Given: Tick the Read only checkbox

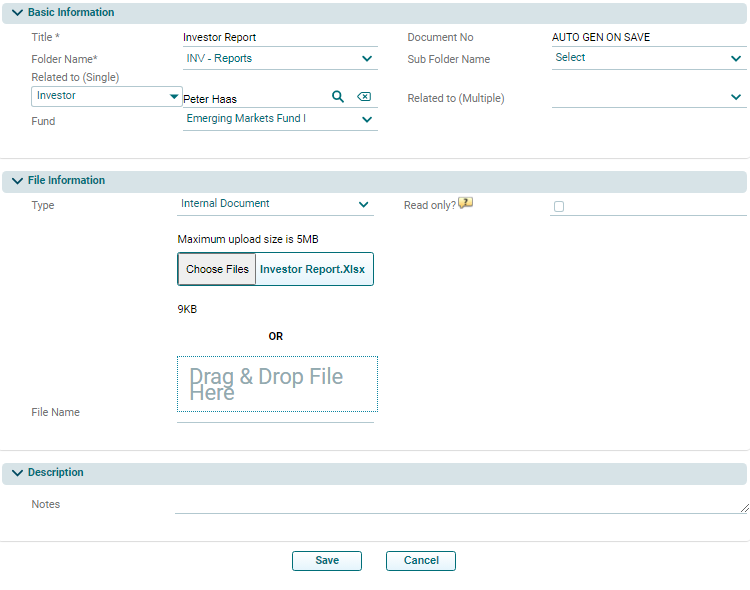Looking at the screenshot, I should tap(559, 206).
